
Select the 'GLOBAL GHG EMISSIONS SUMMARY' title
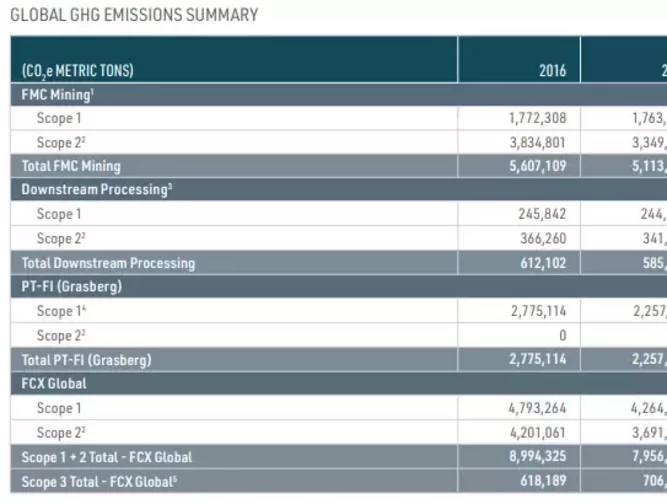tap(134, 15)
